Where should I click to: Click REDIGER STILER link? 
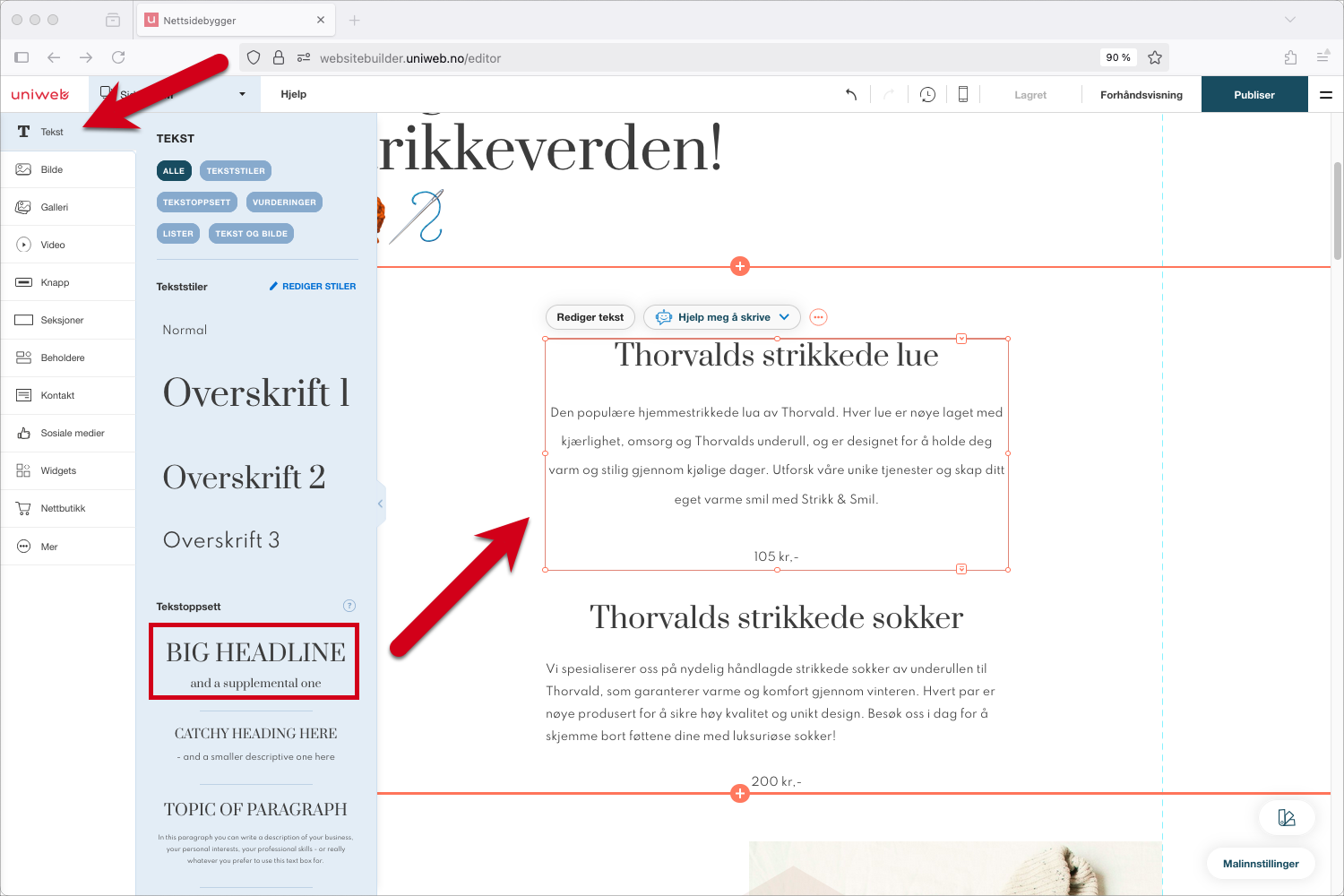pos(313,287)
